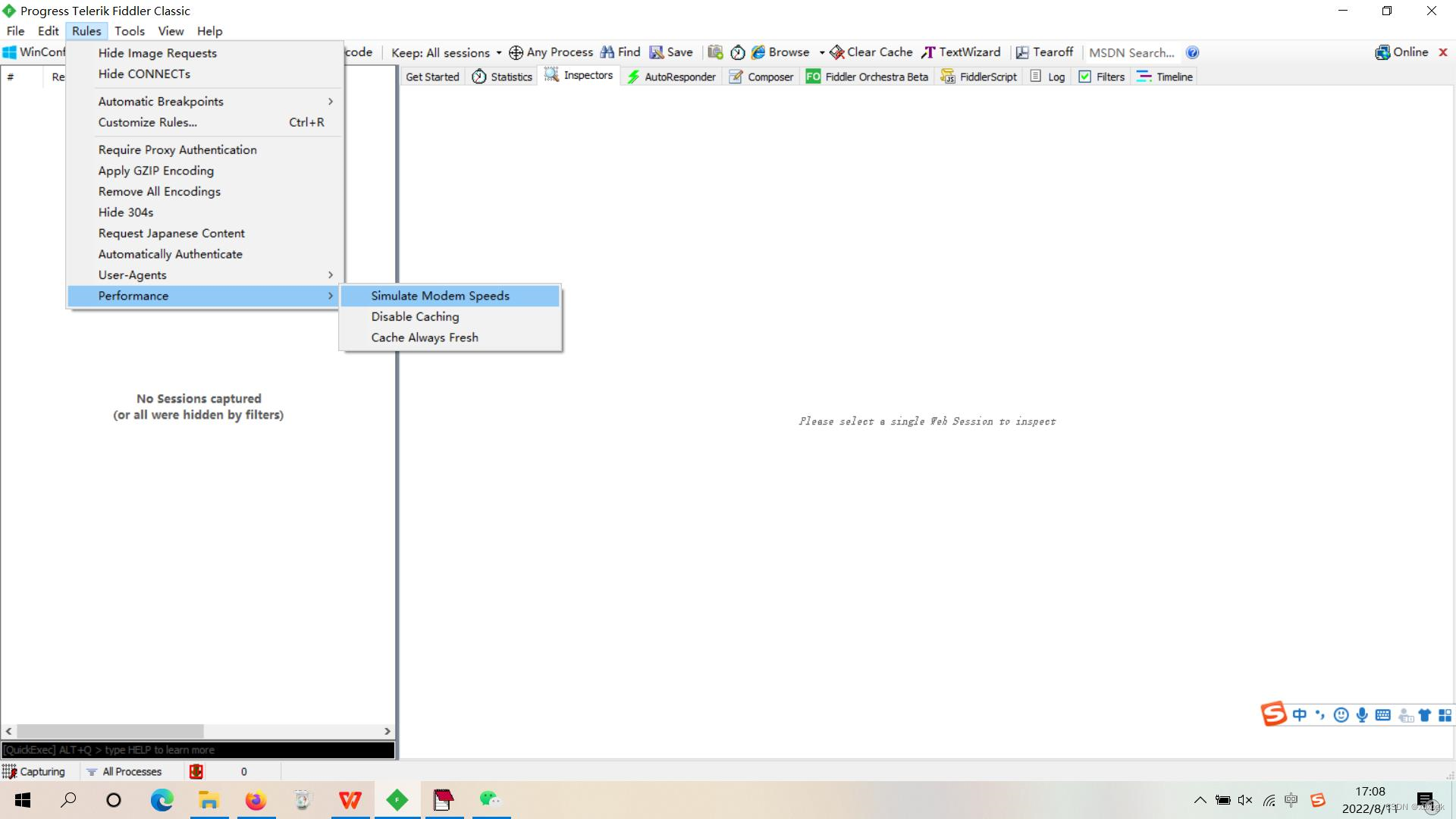
Task: Click the timer stopwatch toolbar icon
Action: [738, 52]
